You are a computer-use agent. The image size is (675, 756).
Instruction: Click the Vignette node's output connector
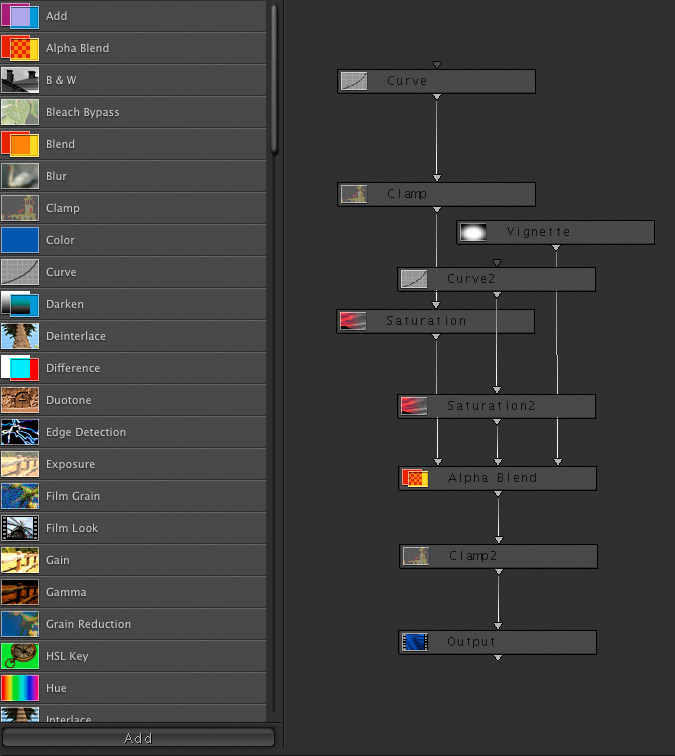pyautogui.click(x=556, y=247)
